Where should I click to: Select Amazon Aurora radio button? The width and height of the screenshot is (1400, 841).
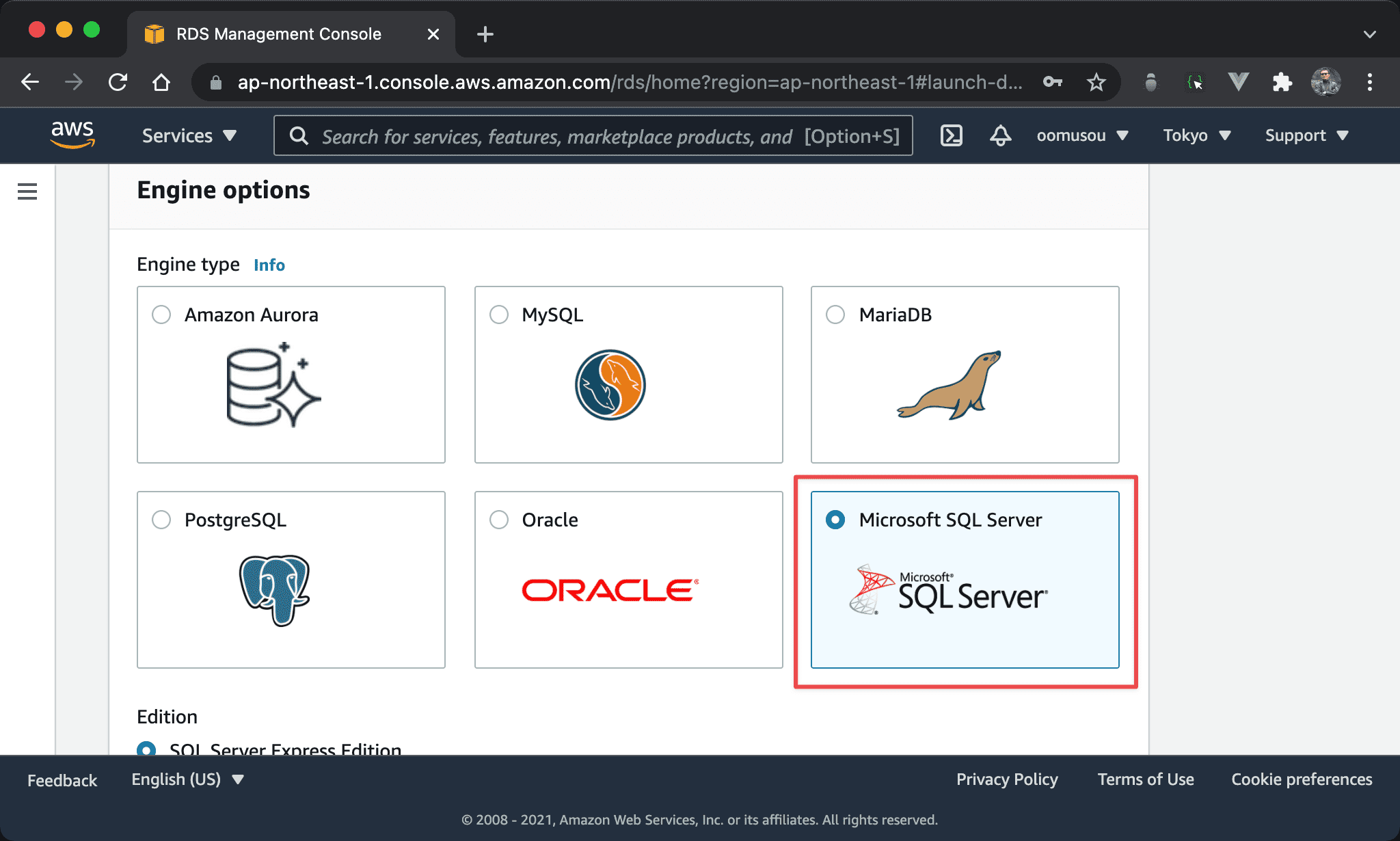point(161,315)
